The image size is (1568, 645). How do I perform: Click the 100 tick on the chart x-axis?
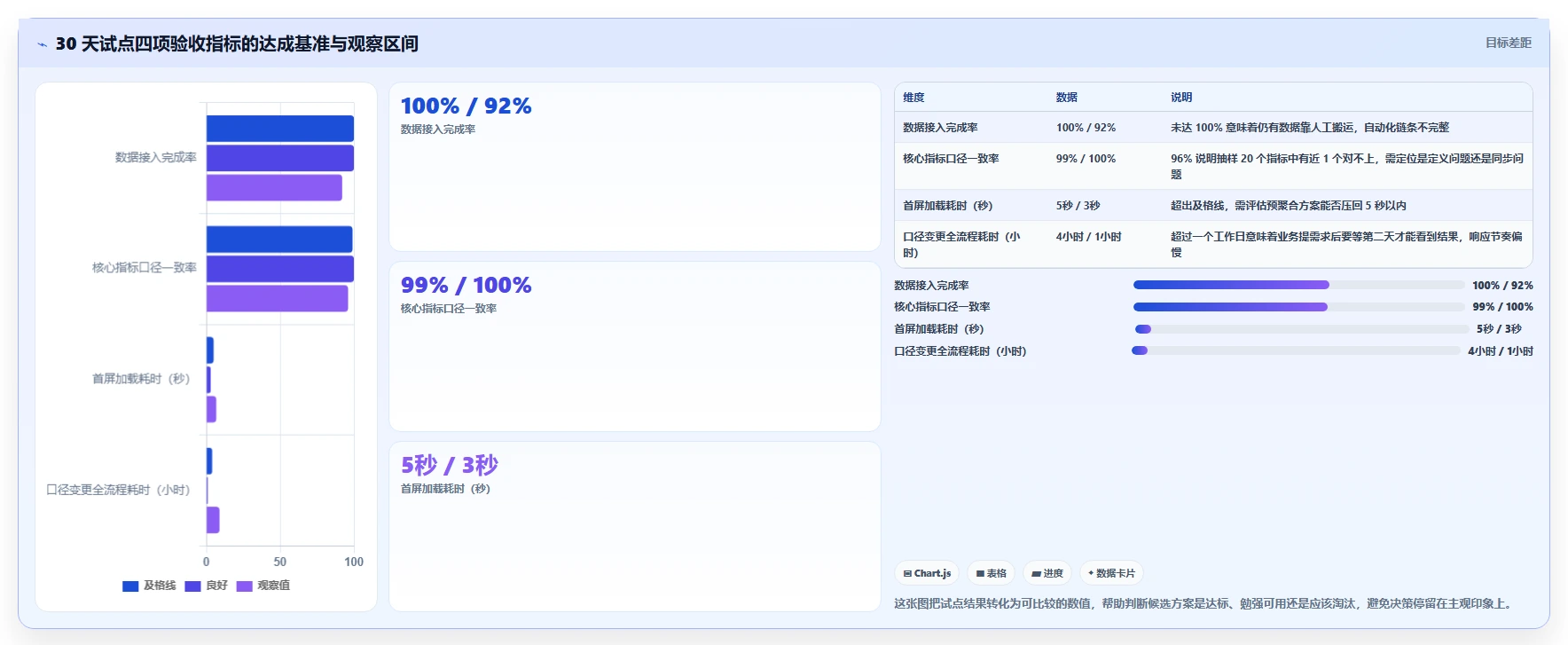click(354, 562)
